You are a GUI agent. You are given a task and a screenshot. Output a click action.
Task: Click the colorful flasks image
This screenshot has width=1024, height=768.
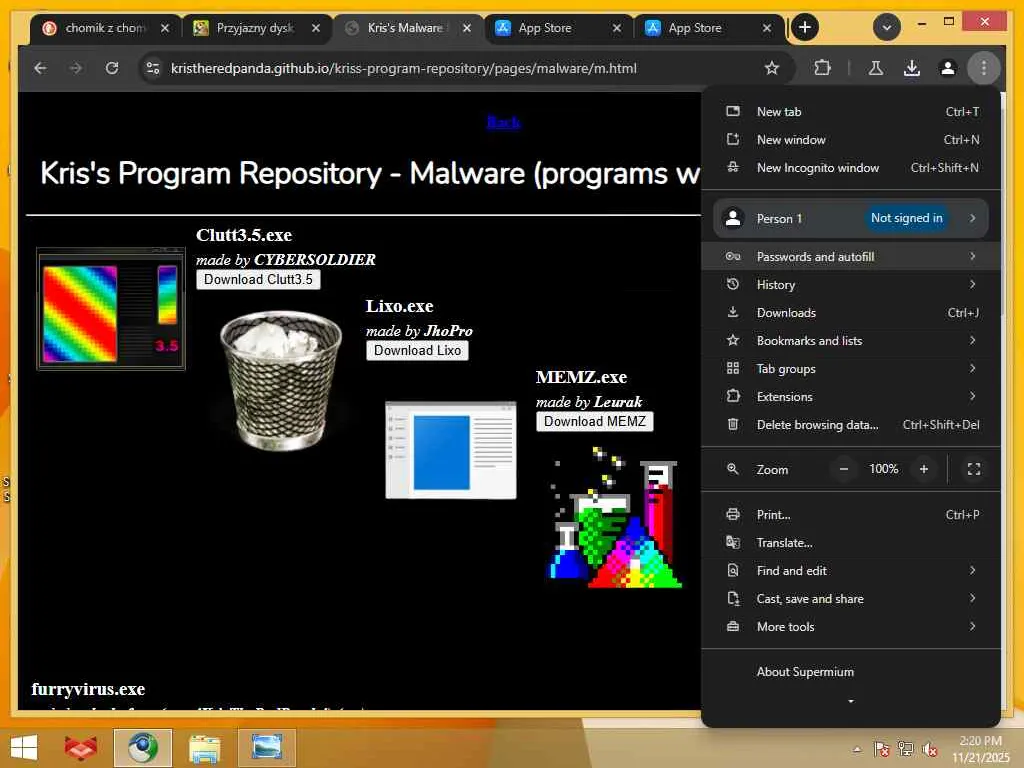tap(615, 518)
